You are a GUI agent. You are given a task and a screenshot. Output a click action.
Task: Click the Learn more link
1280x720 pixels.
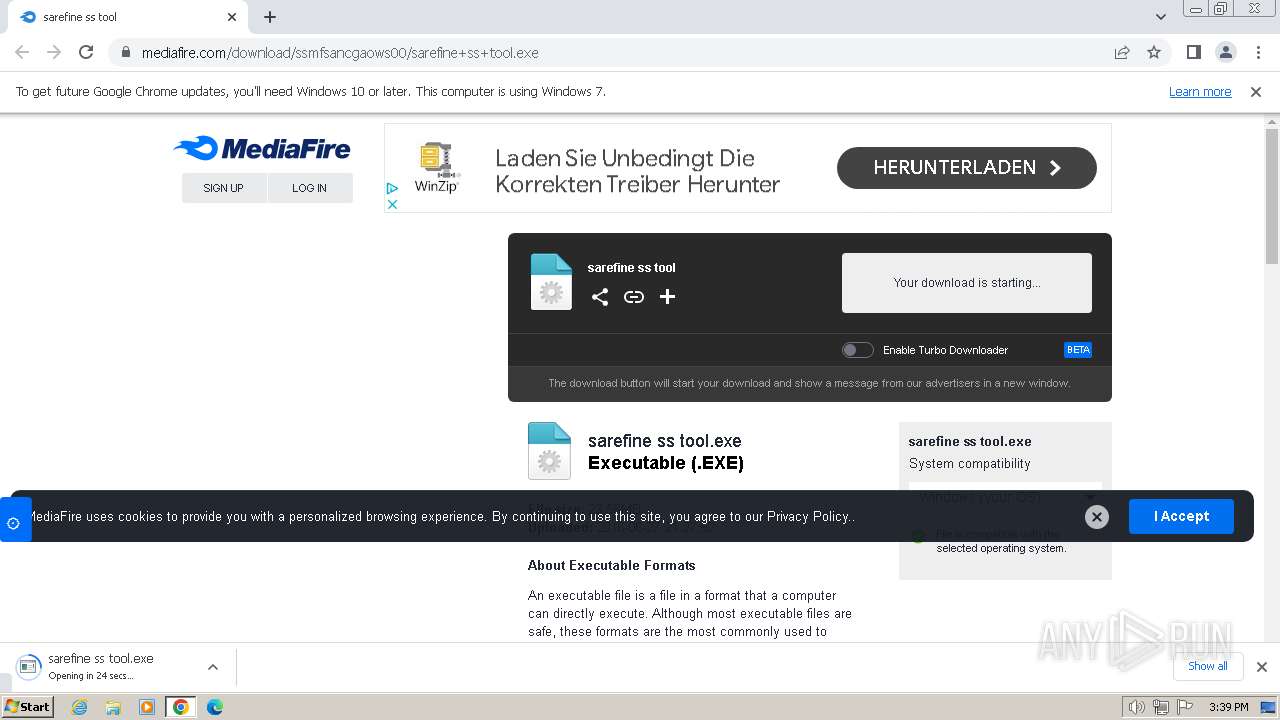coord(1200,92)
